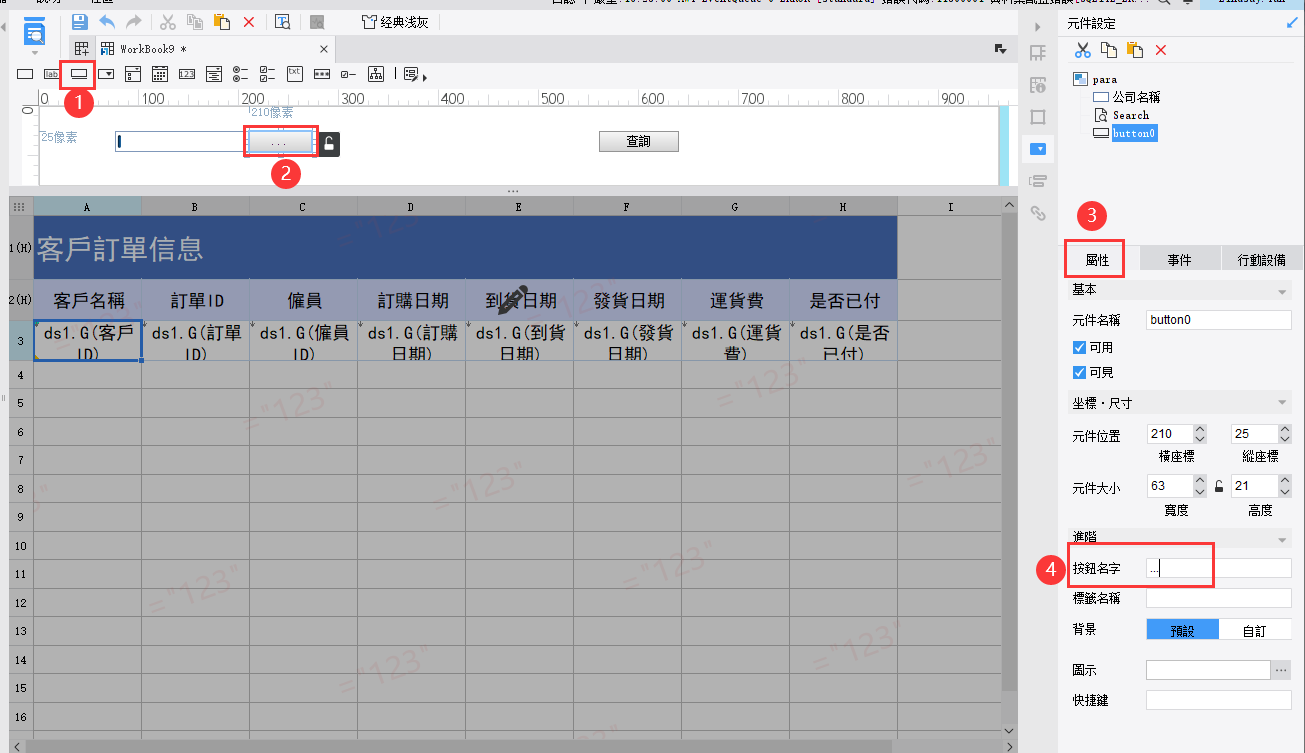This screenshot has height=753, width=1305.
Task: Select the date calendar widget icon
Action: pyautogui.click(x=160, y=73)
